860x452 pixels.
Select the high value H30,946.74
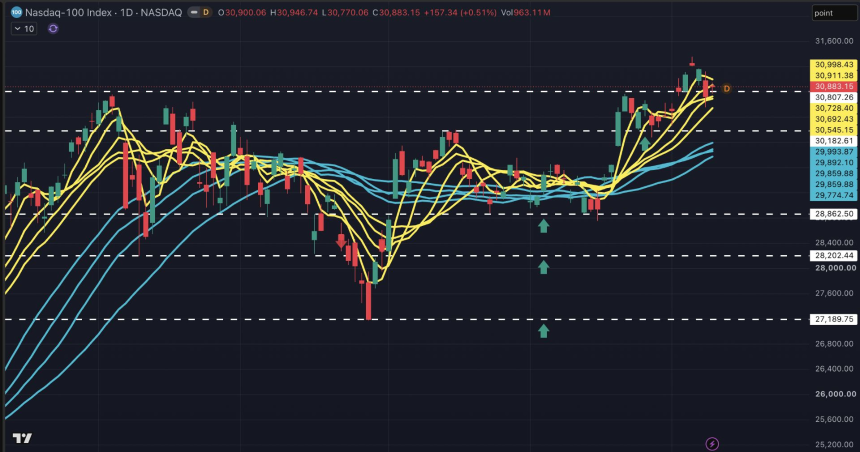pyautogui.click(x=294, y=12)
